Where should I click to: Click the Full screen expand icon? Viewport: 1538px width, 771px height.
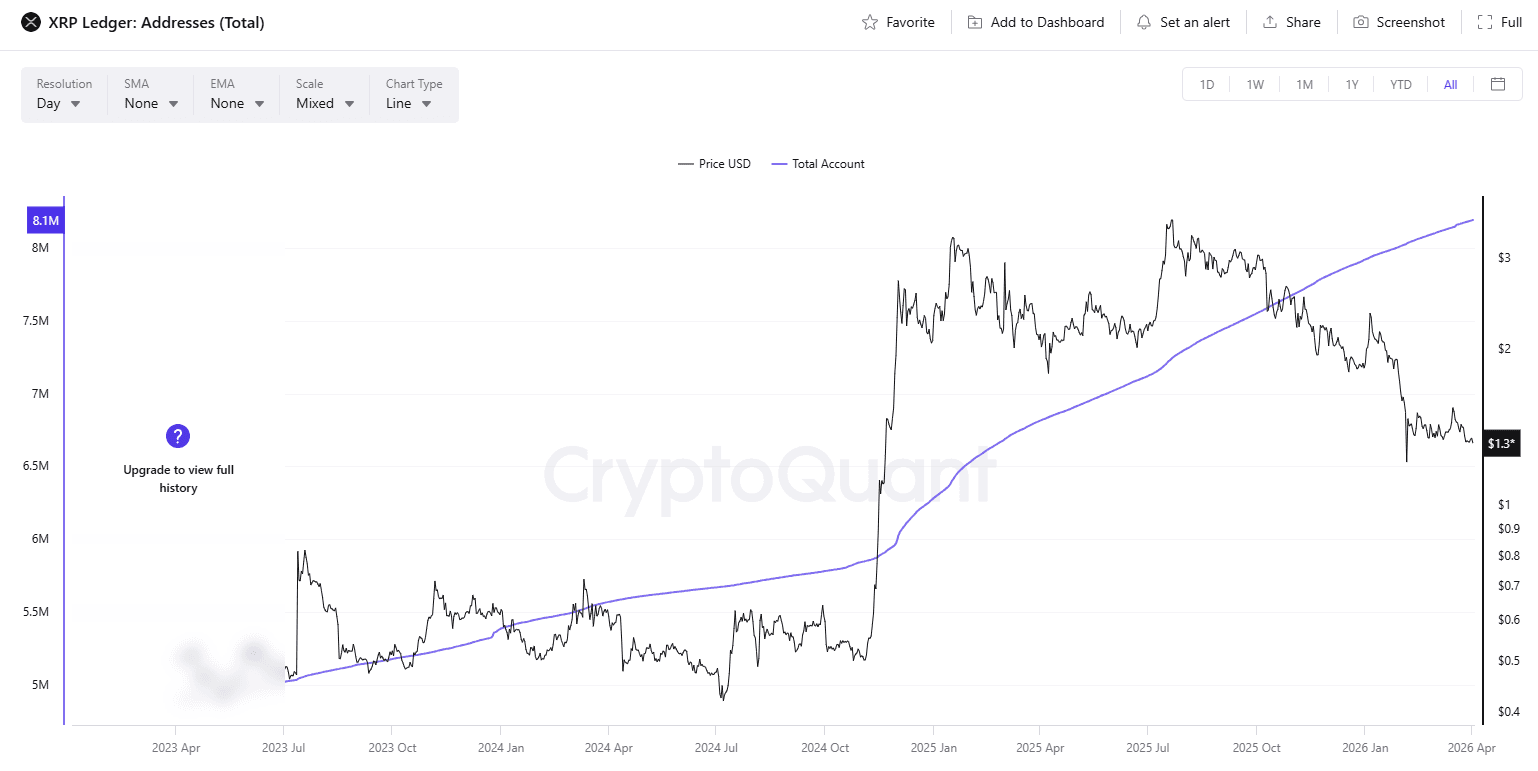coord(1485,22)
